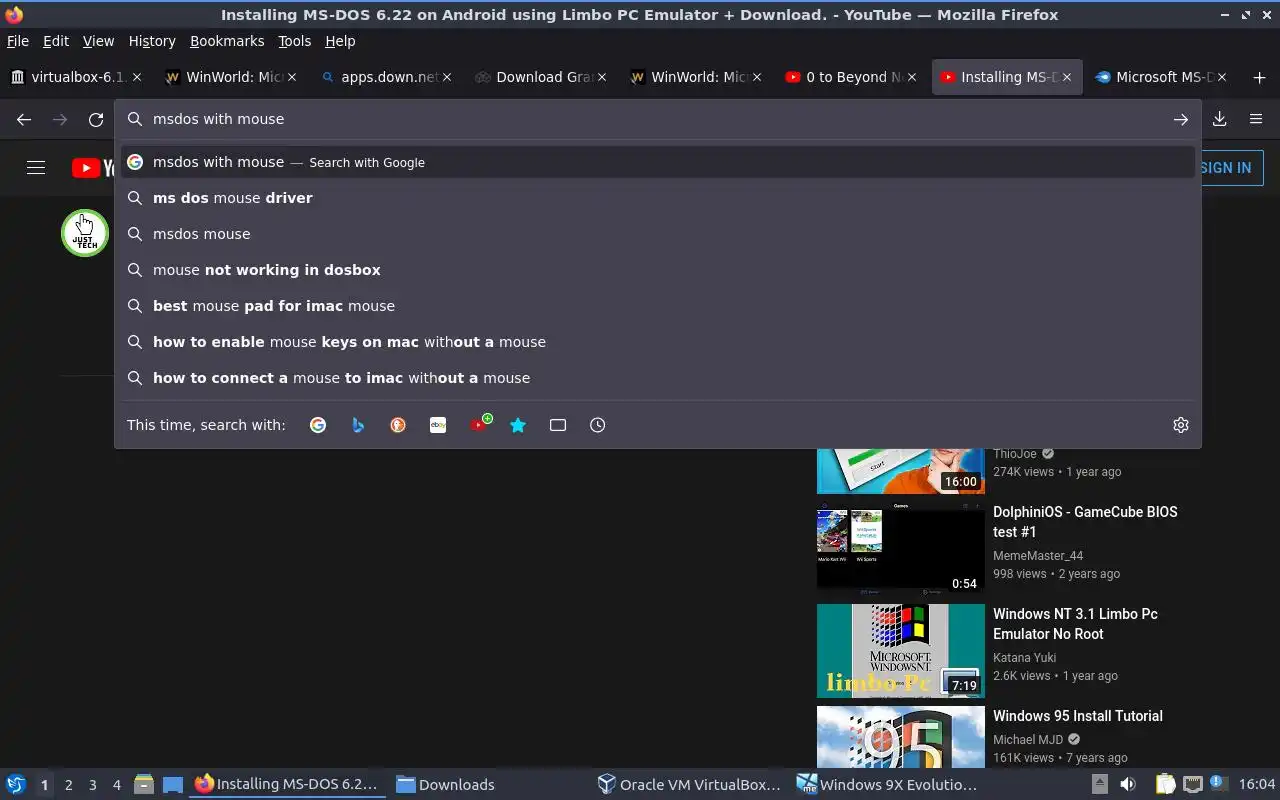
Task: Choose 'how to enable mouse keys on mac'
Action: 658,342
